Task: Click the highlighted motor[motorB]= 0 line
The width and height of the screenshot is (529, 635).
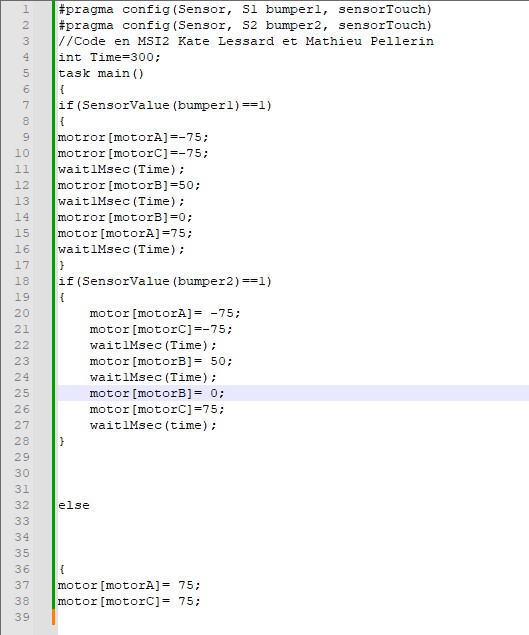Action: pos(293,393)
